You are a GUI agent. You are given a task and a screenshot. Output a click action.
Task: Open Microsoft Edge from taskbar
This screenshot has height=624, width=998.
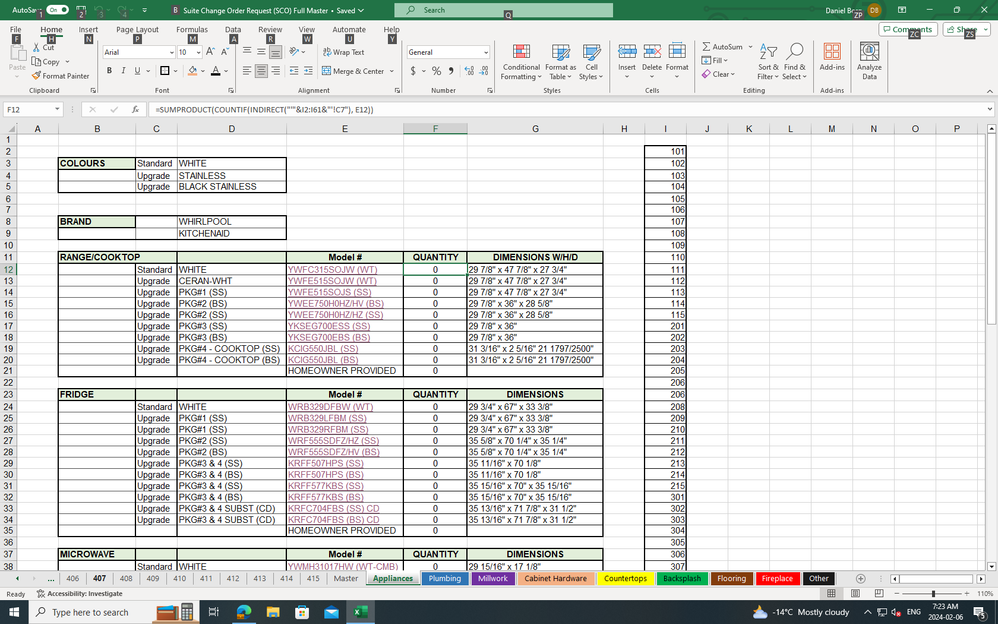point(244,612)
